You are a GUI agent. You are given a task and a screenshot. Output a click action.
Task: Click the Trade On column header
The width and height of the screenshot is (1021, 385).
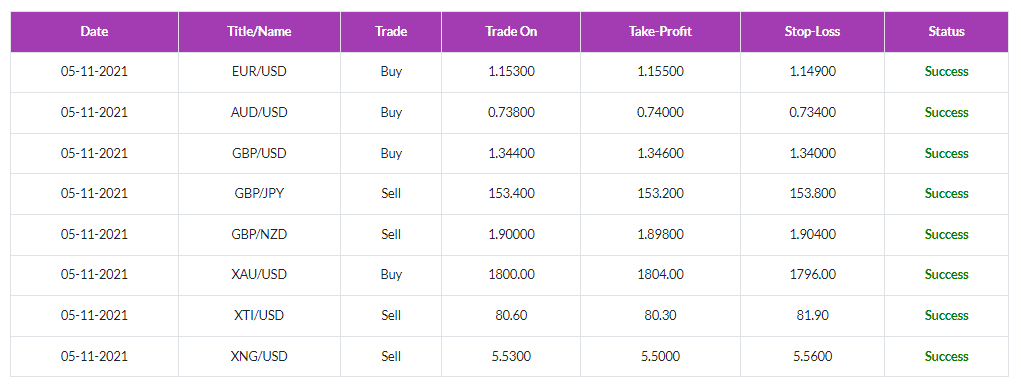[x=511, y=31]
